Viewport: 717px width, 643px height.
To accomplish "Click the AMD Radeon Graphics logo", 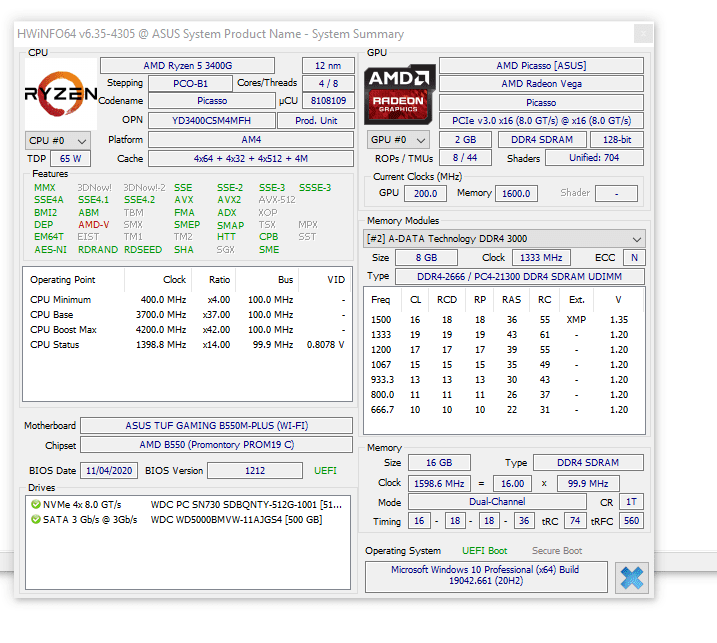I will [399, 94].
